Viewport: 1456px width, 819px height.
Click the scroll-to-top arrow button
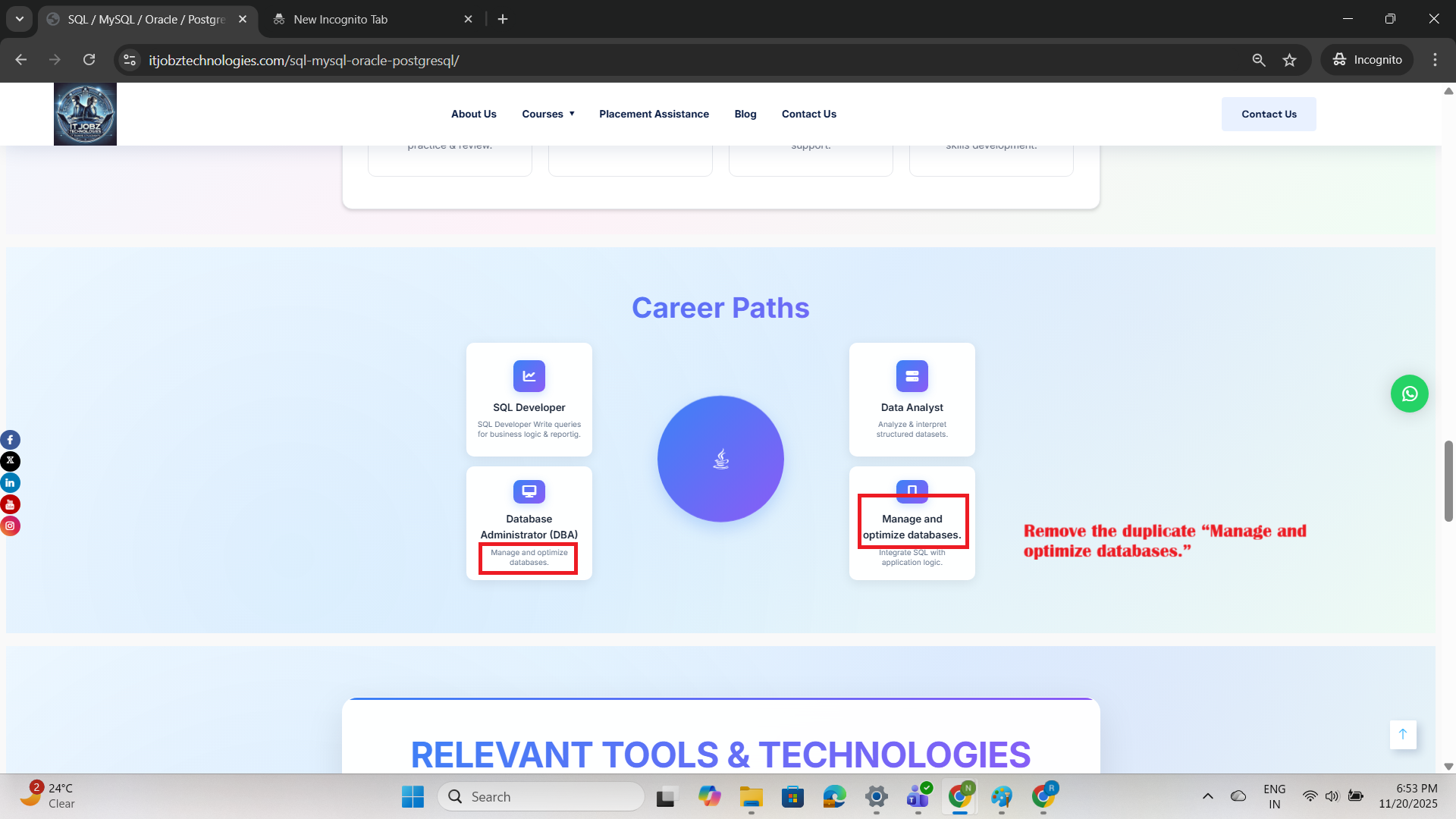(1402, 734)
